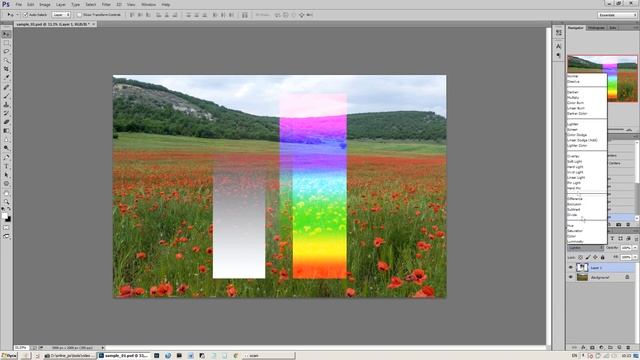Open the Image menu
The image size is (640, 360).
tap(45, 4)
